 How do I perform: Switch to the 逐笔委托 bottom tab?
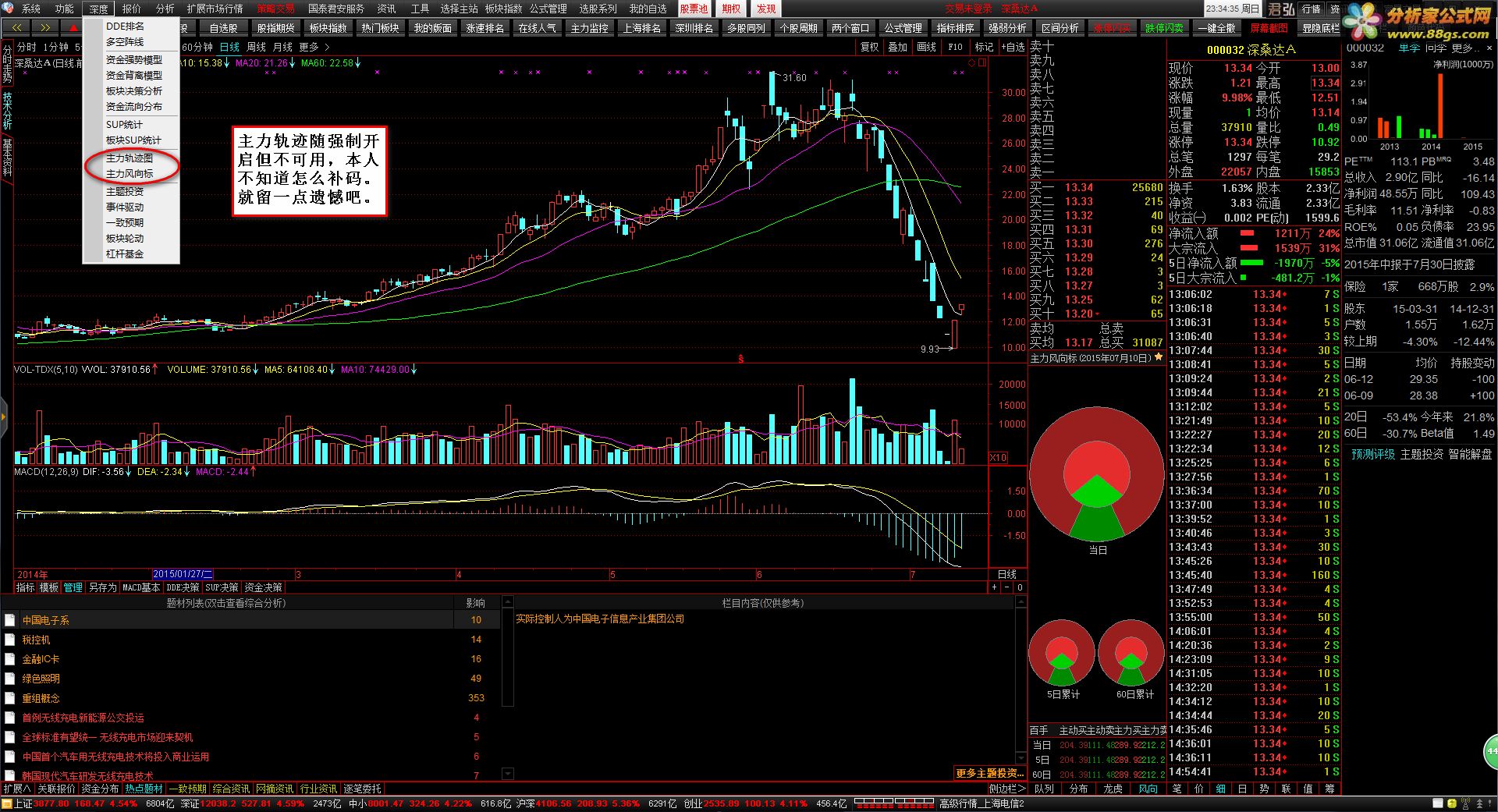pos(362,789)
